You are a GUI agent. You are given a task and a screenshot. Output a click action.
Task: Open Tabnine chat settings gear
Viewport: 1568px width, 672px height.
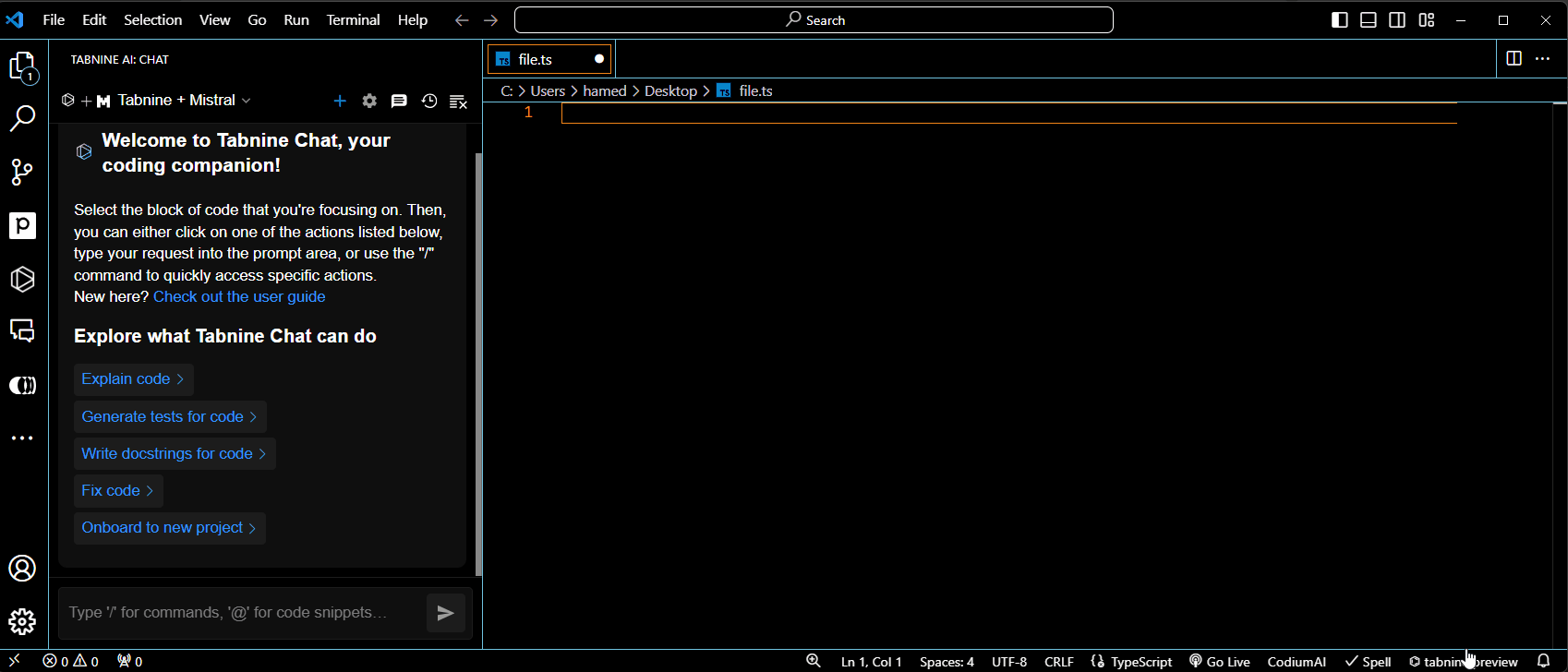pos(369,101)
